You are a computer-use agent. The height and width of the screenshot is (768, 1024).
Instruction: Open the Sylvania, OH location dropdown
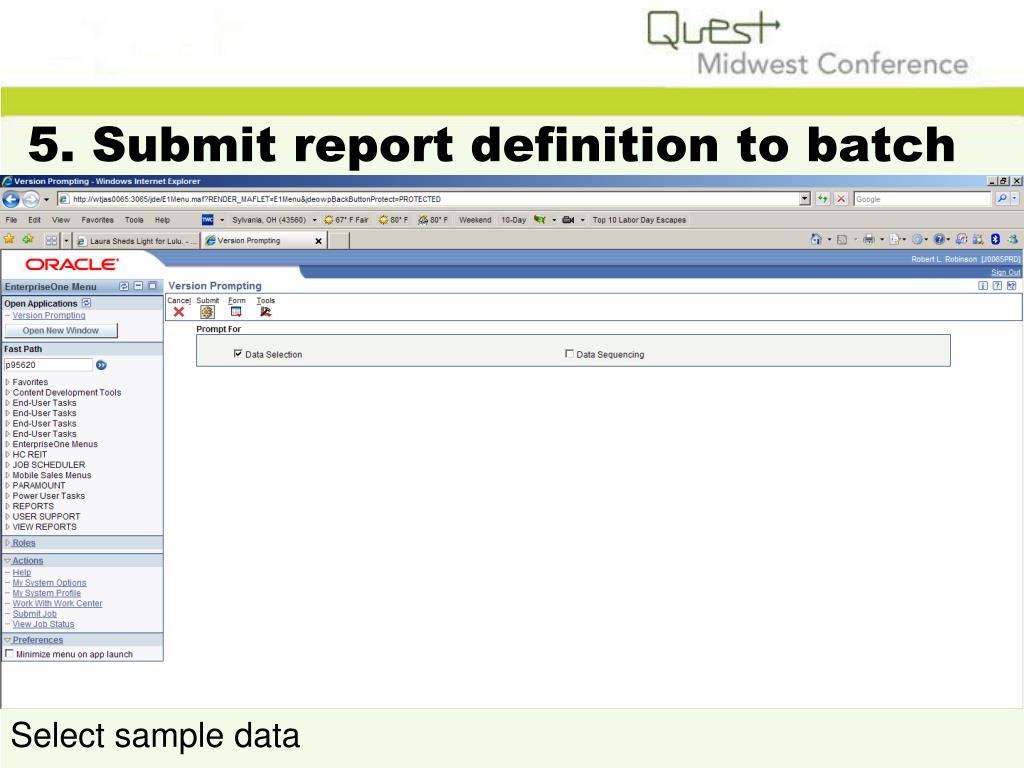(314, 220)
